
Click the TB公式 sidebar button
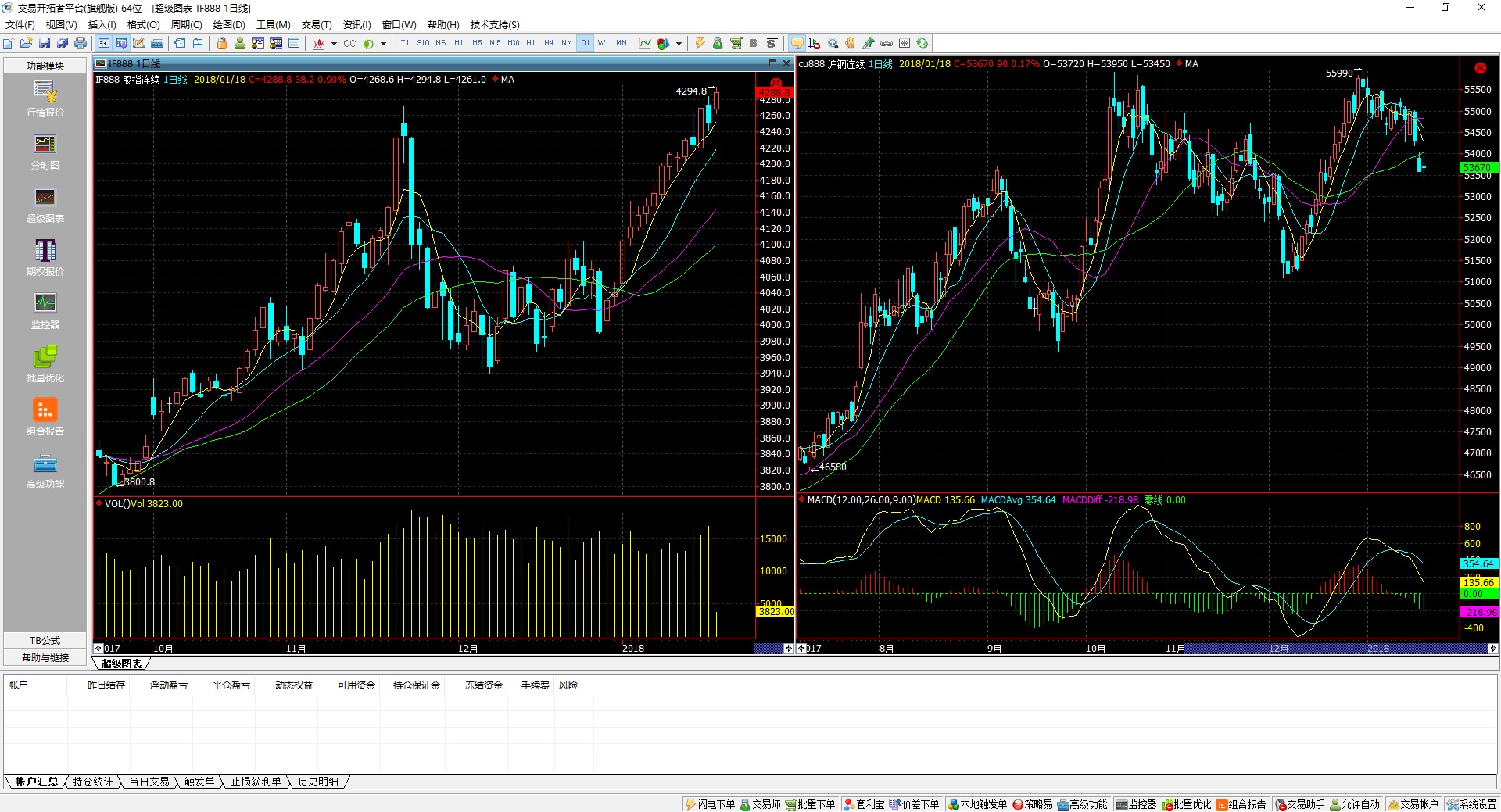(45, 640)
